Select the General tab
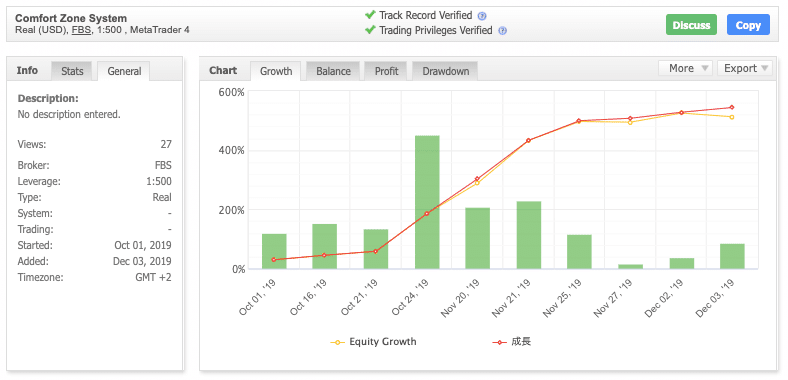This screenshot has width=788, height=380. coord(124,71)
